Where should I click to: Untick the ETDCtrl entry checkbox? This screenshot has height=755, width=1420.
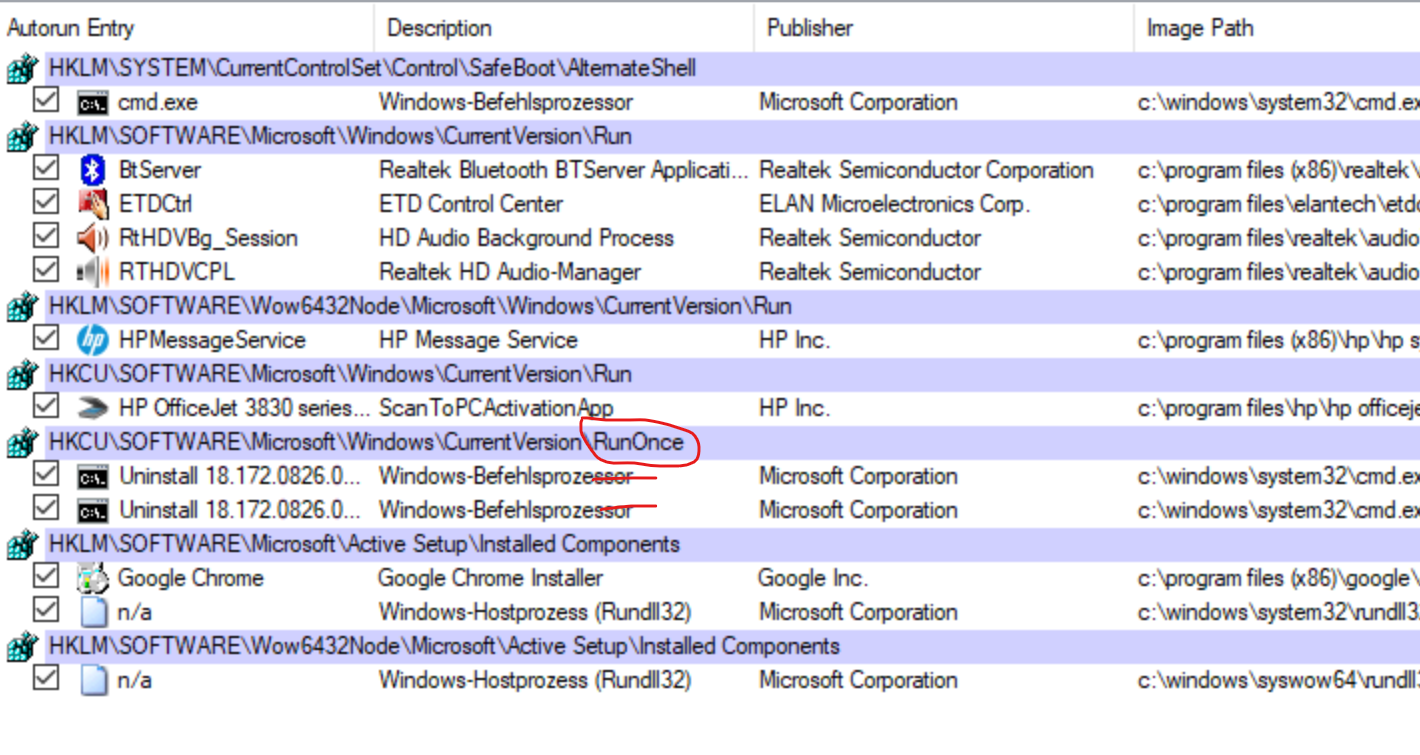pyautogui.click(x=46, y=202)
